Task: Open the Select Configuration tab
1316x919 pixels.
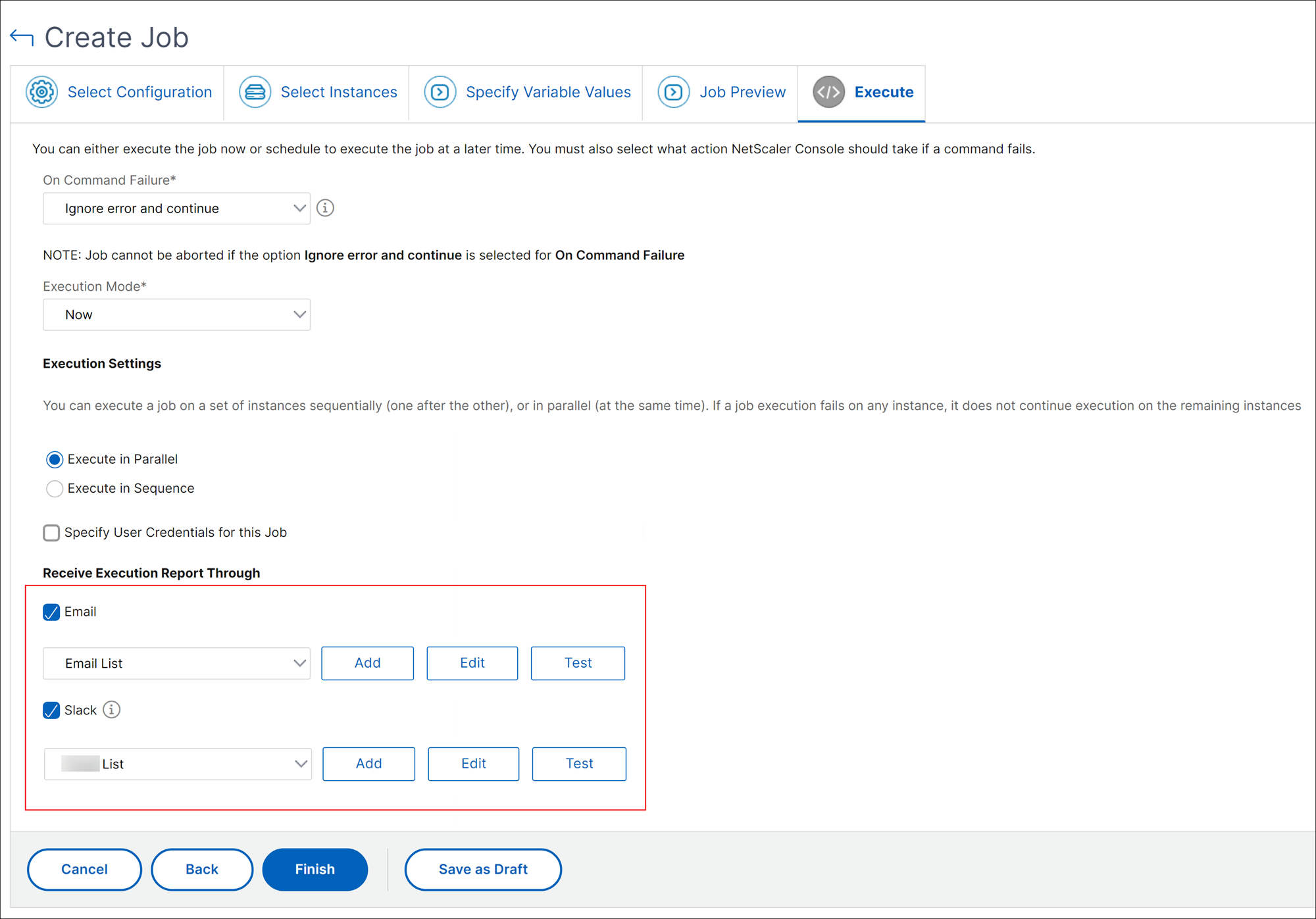Action: [x=118, y=93]
